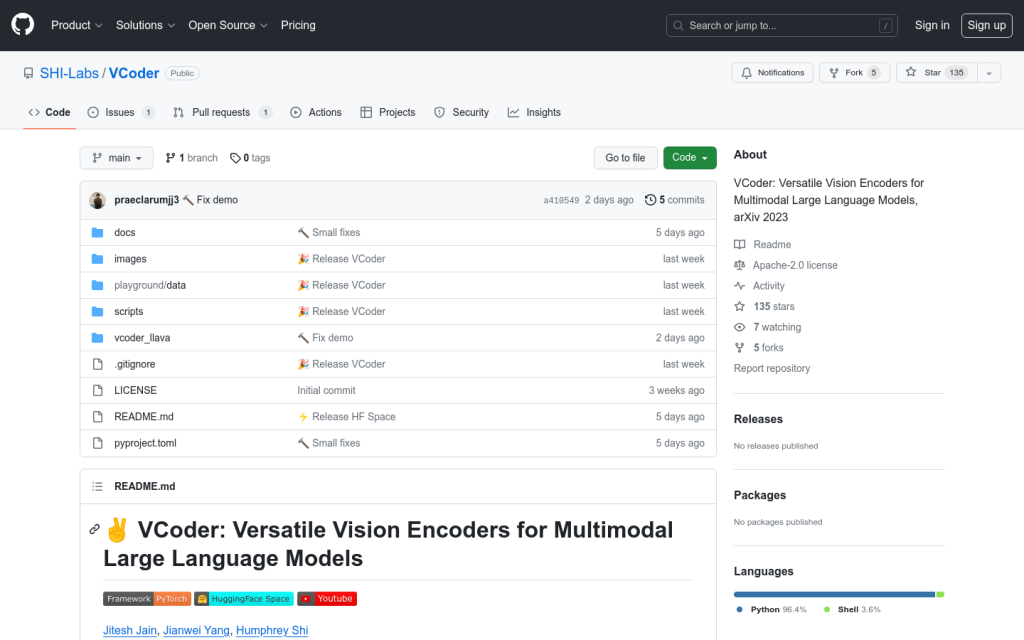
Task: View the 5 commits history
Action: (x=675, y=200)
